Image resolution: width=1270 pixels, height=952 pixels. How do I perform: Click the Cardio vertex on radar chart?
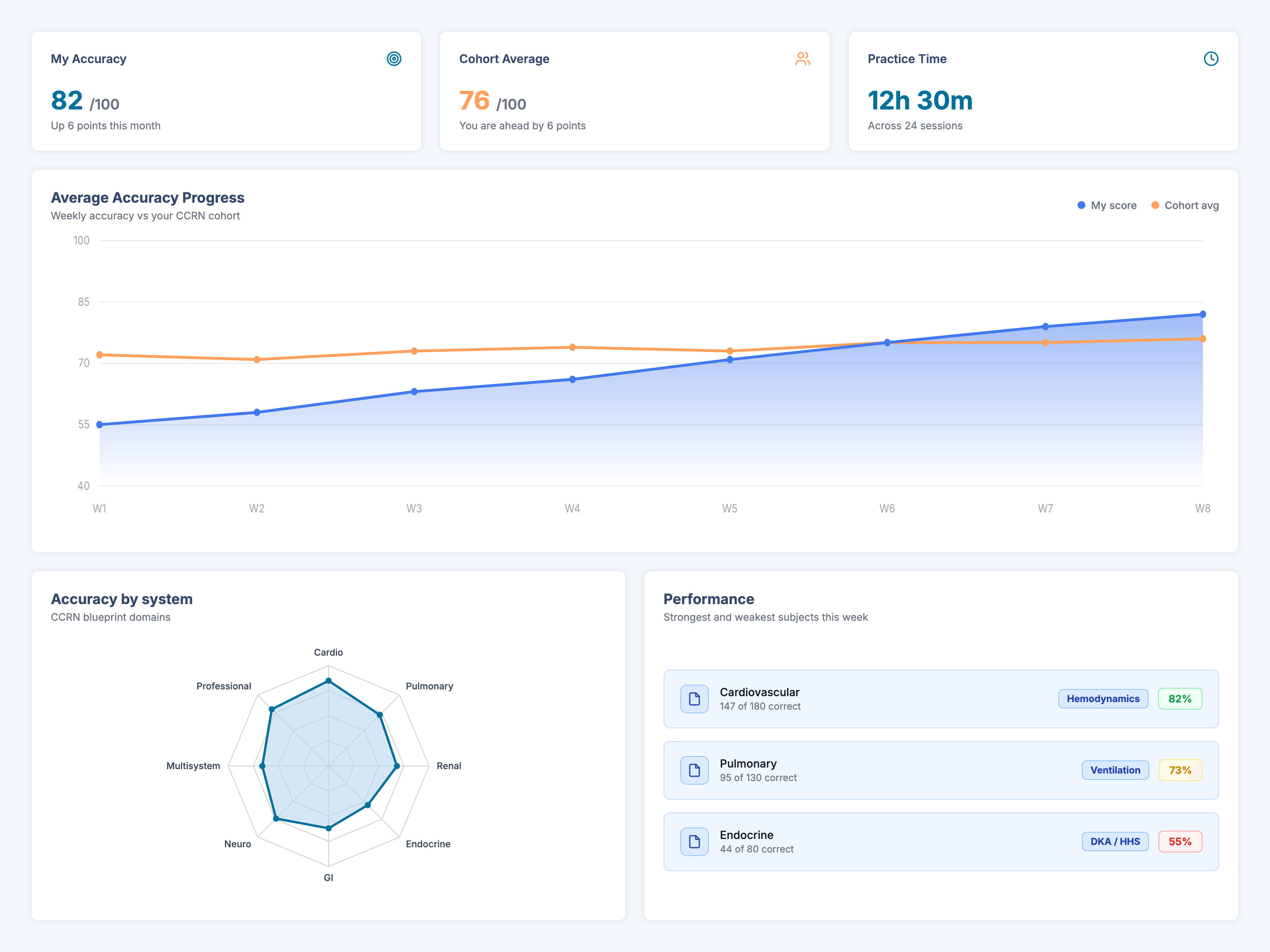click(328, 681)
